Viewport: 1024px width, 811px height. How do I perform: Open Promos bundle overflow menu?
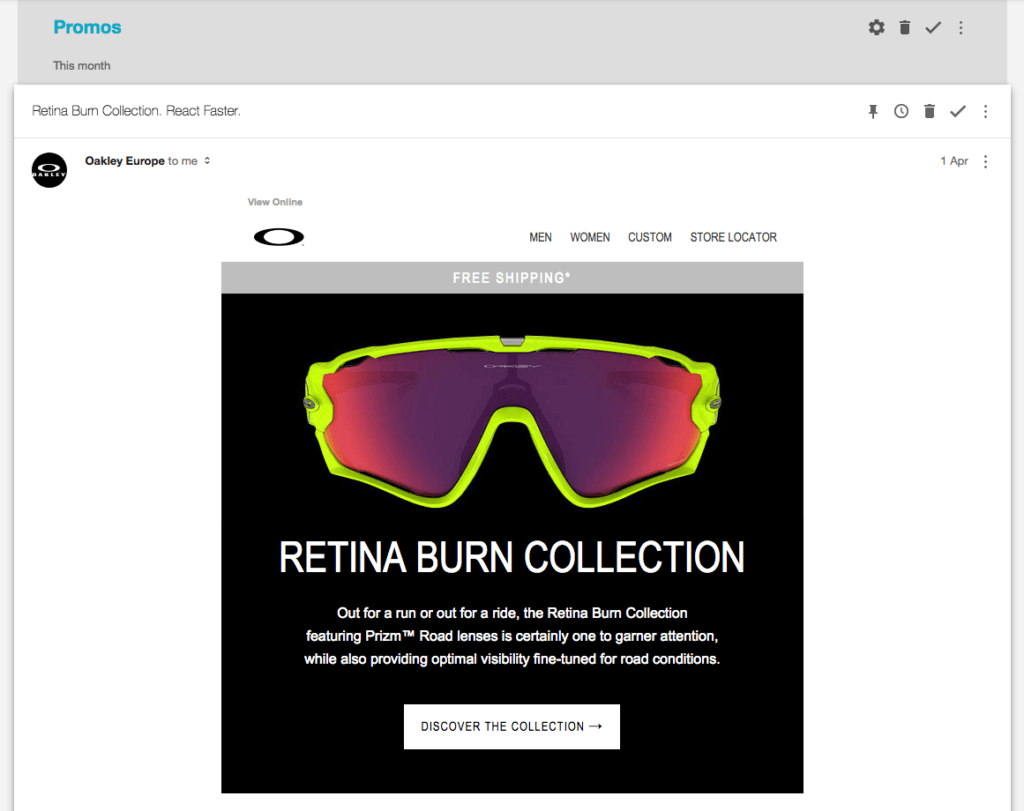click(961, 27)
